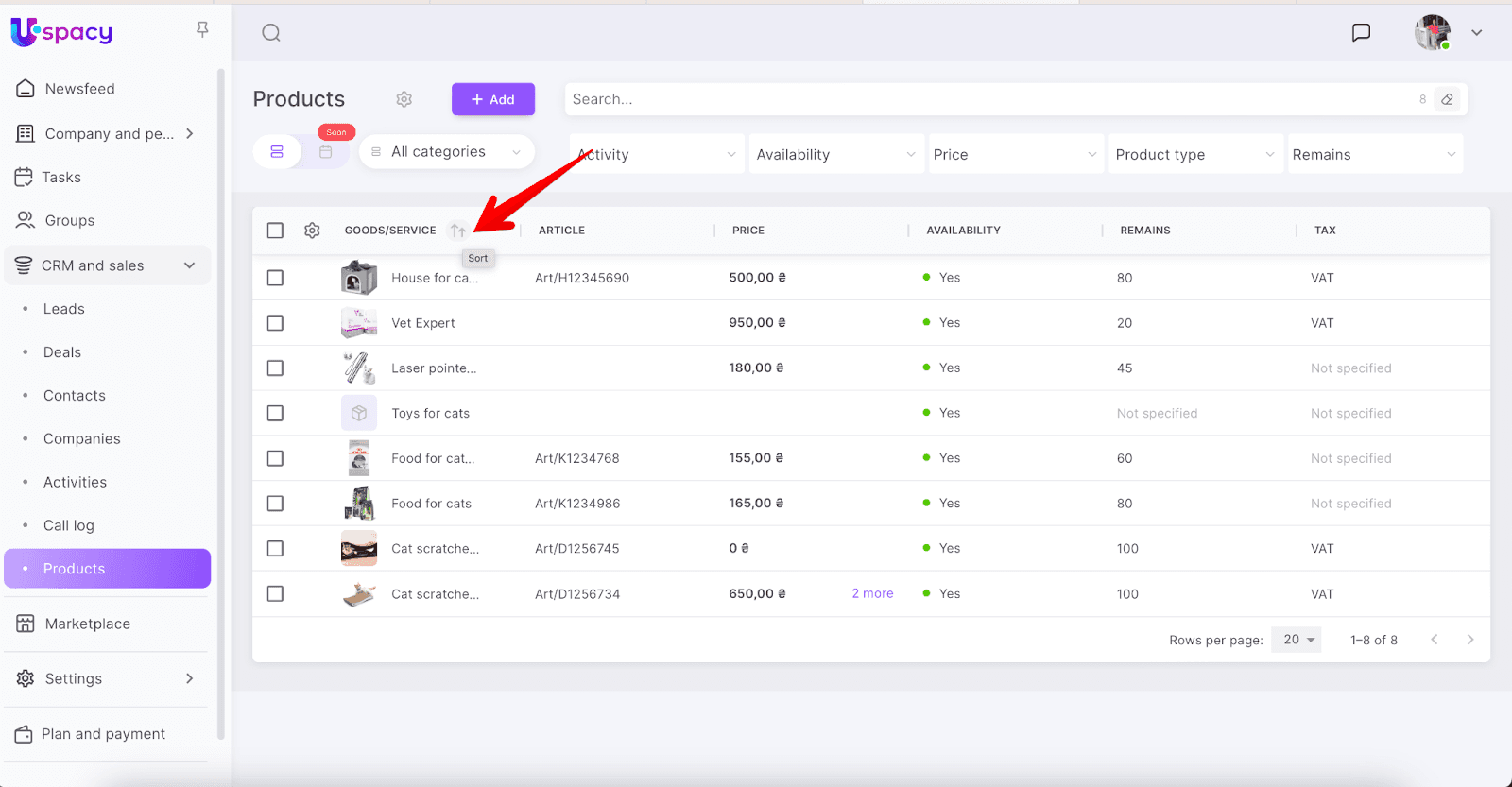Image resolution: width=1512 pixels, height=787 pixels.
Task: Open Marketplace from the sidebar
Action: coord(87,624)
